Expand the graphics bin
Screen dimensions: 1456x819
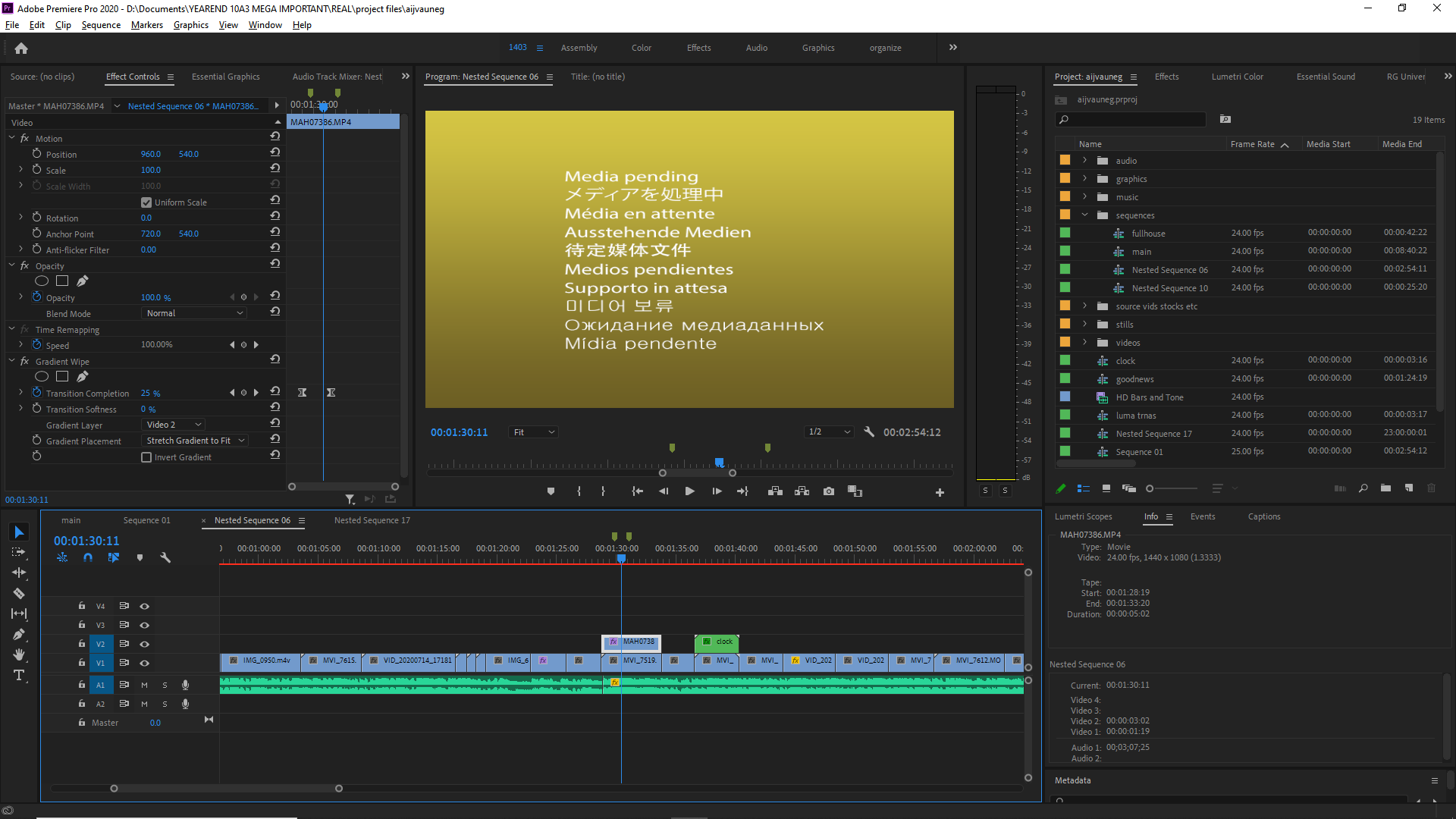[1084, 178]
